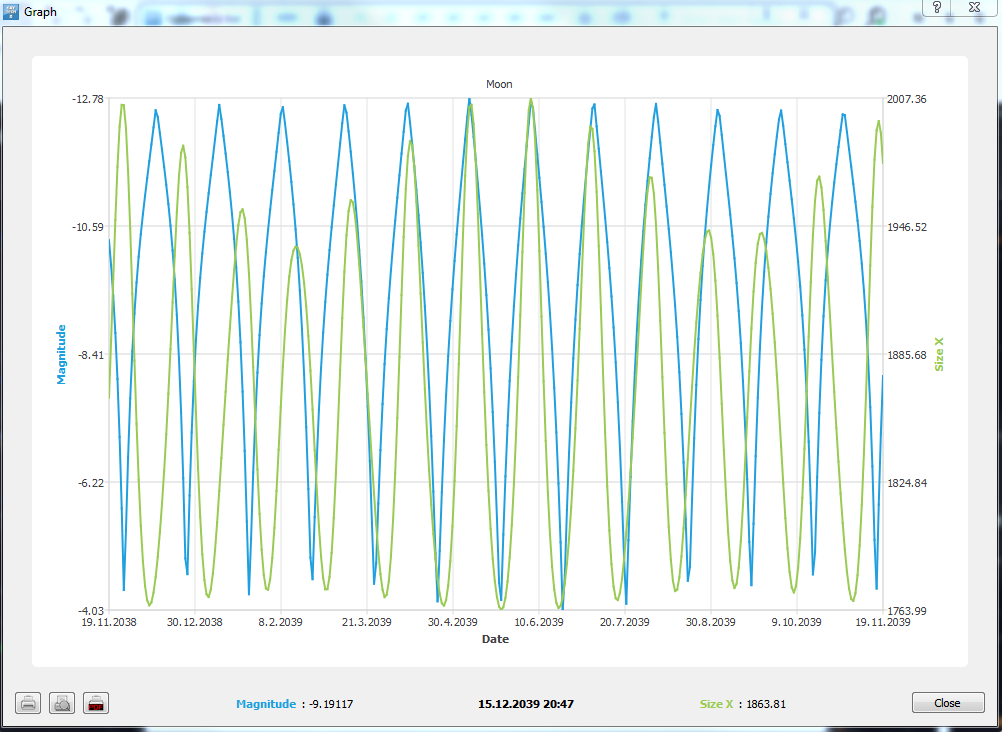Click the 'Date' axis title
The width and height of the screenshot is (1002, 732).
(495, 639)
